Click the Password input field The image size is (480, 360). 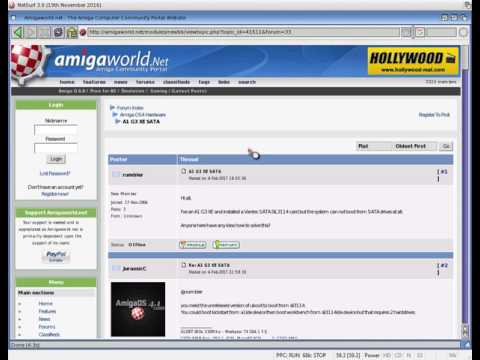pos(56,148)
